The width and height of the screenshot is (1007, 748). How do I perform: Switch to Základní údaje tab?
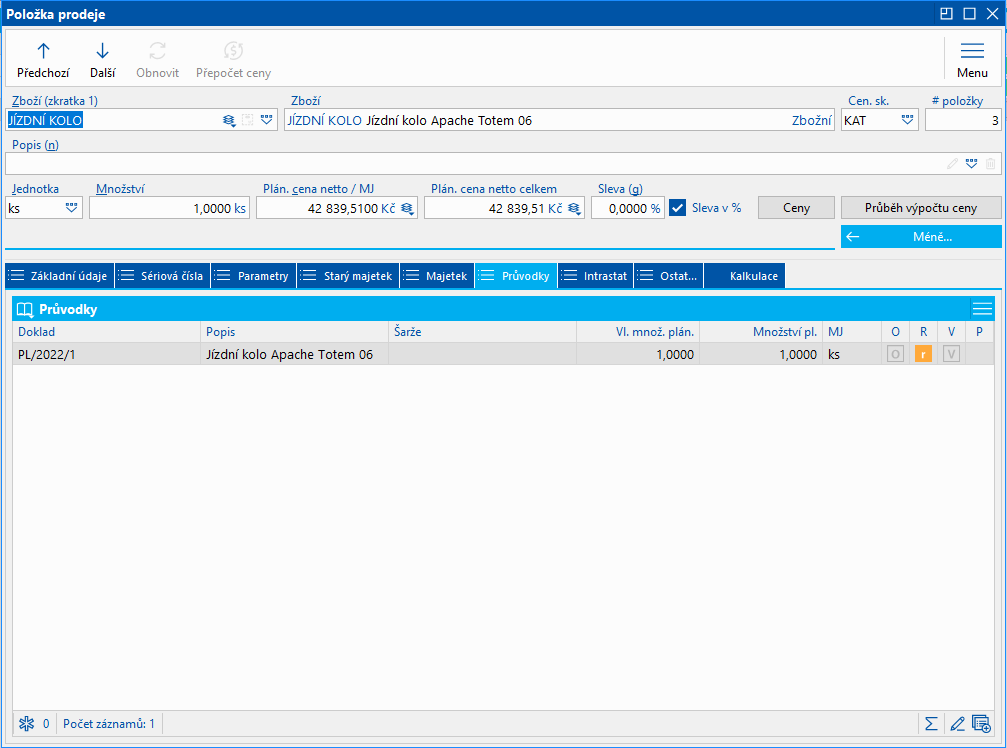60,276
